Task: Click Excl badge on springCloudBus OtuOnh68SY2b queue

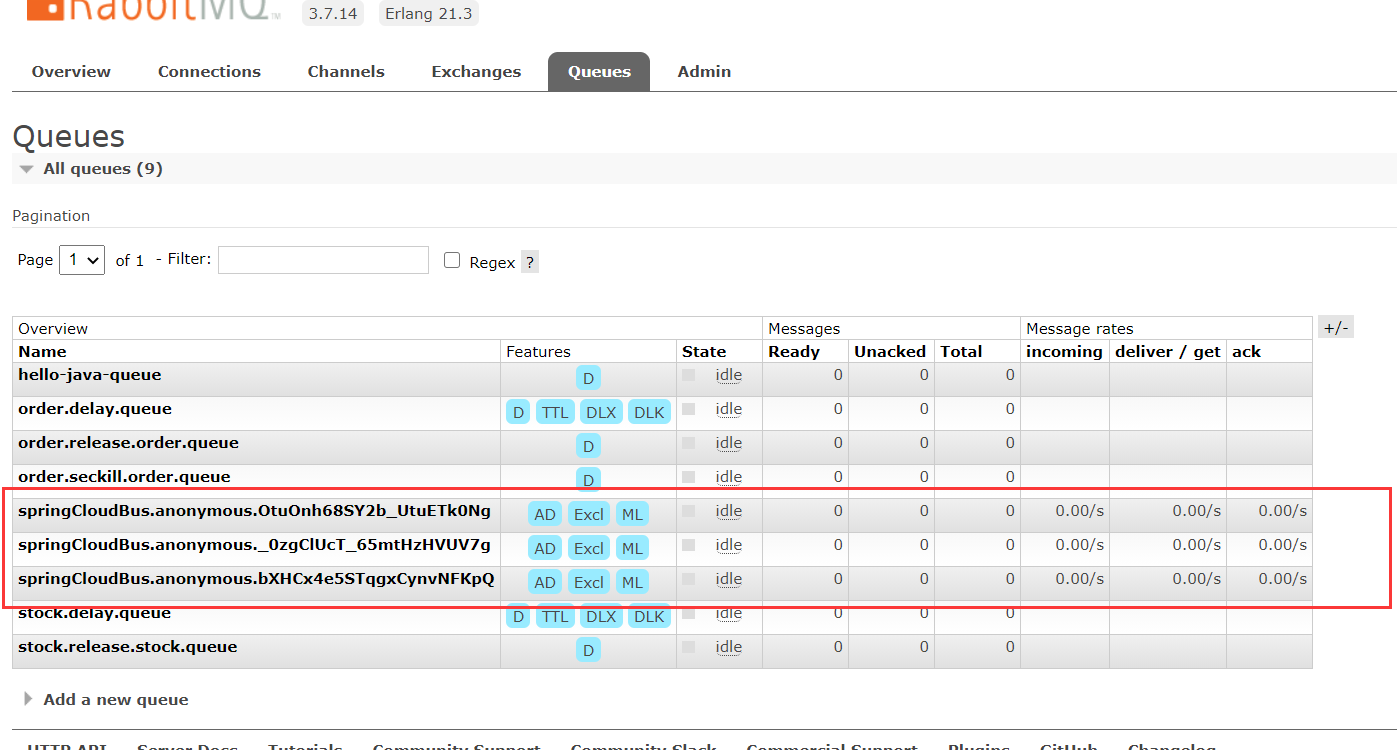Action: (589, 514)
